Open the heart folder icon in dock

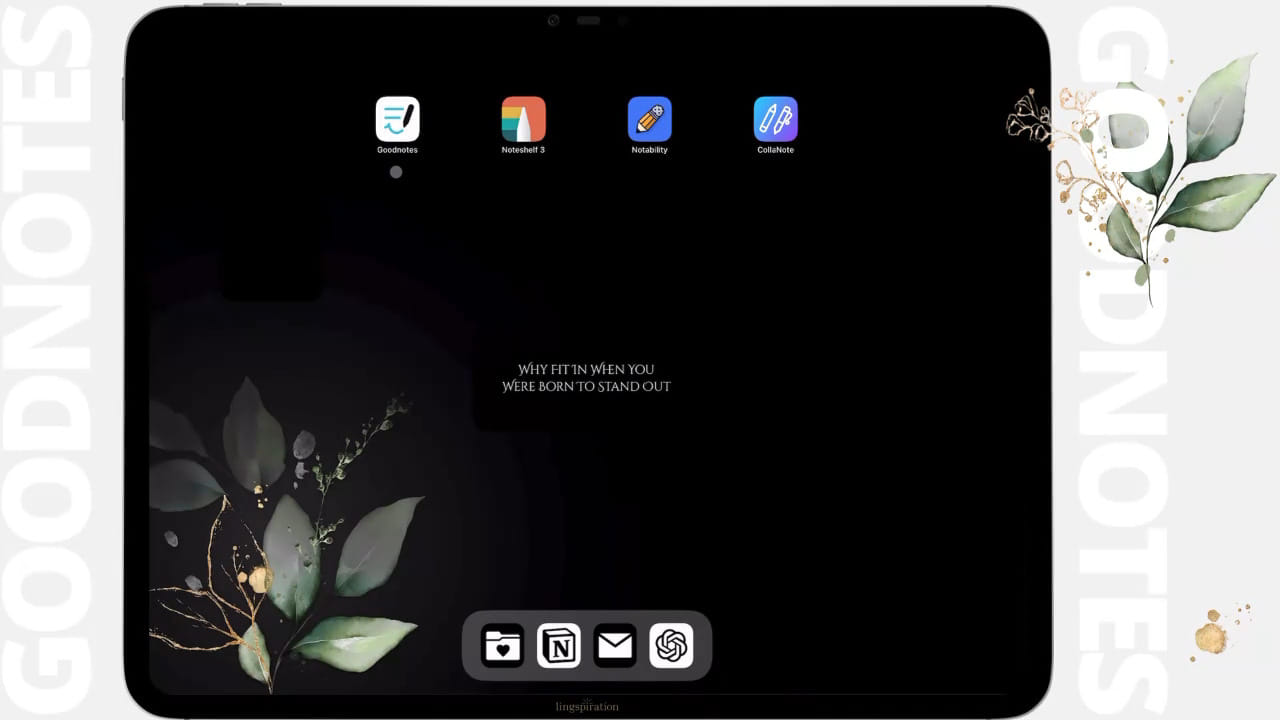pyautogui.click(x=503, y=646)
